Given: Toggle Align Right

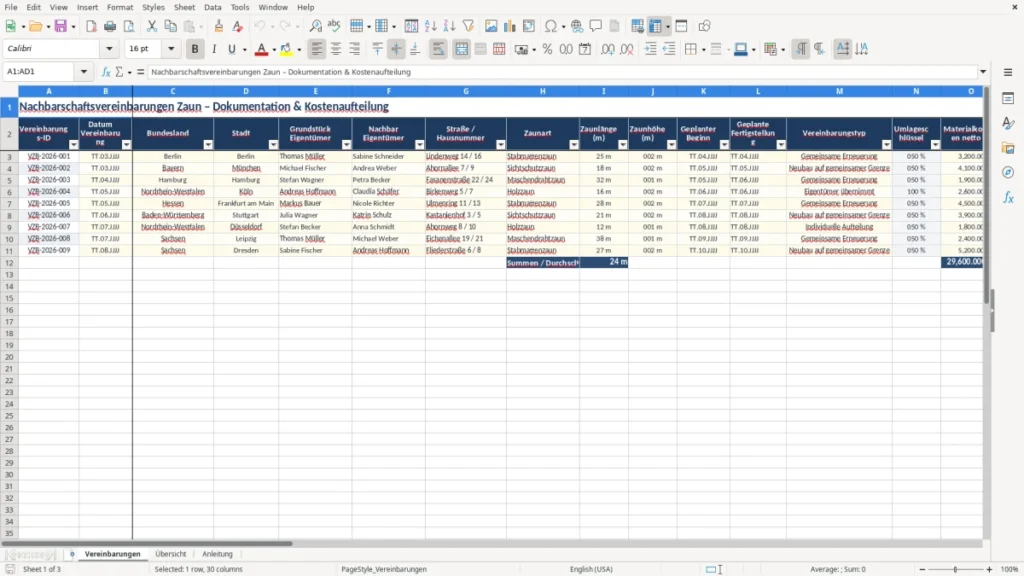Looking at the screenshot, I should [x=355, y=49].
